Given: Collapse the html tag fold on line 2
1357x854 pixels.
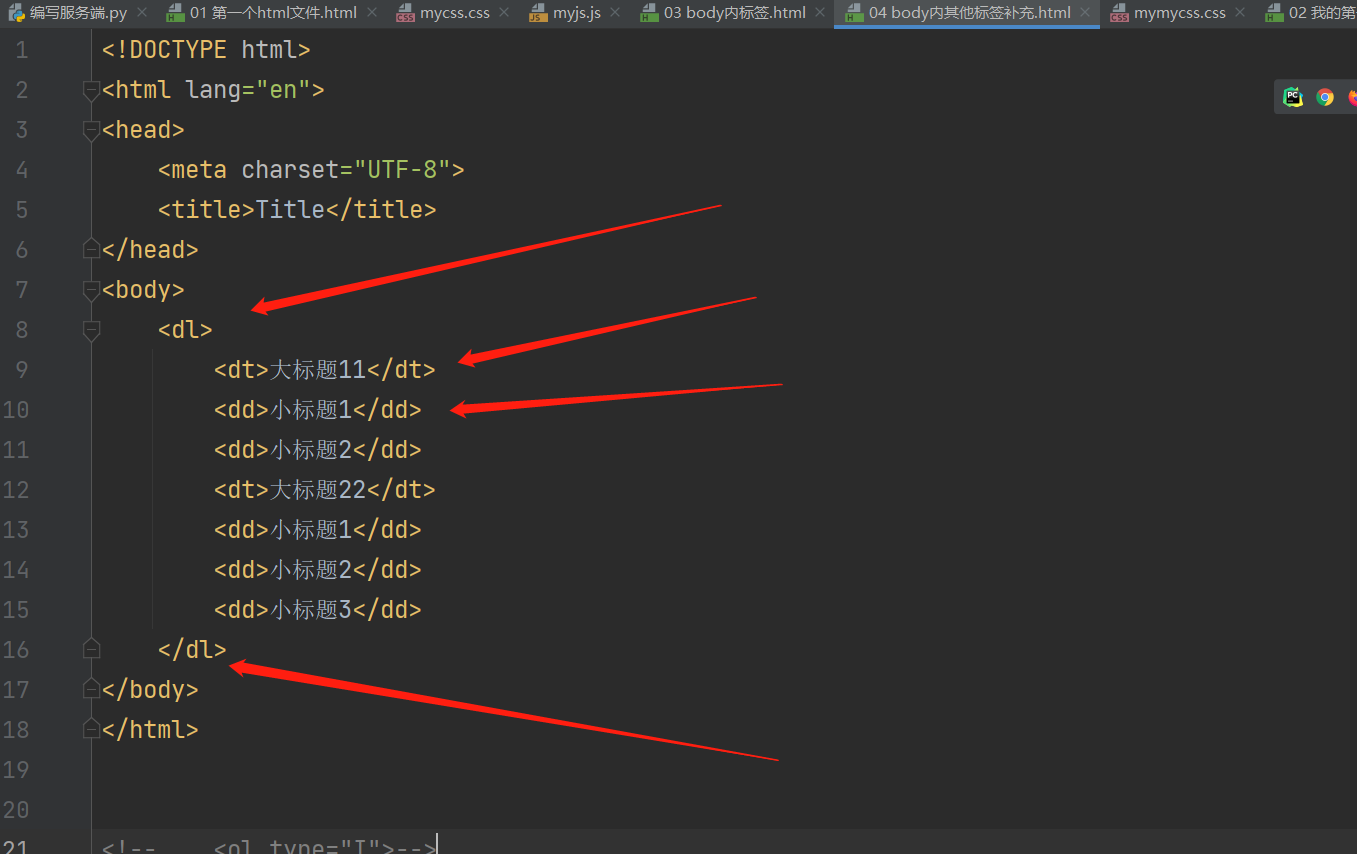Looking at the screenshot, I should click(x=91, y=90).
